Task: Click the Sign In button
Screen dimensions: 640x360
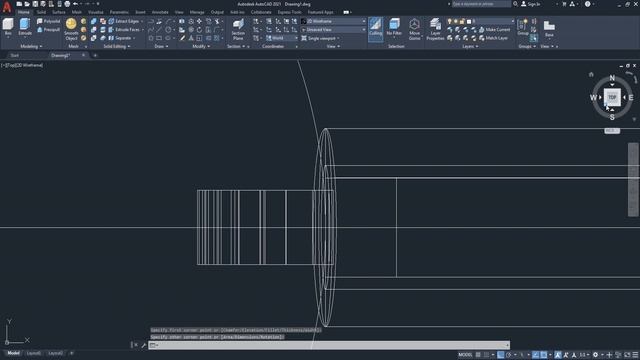Action: pos(531,4)
